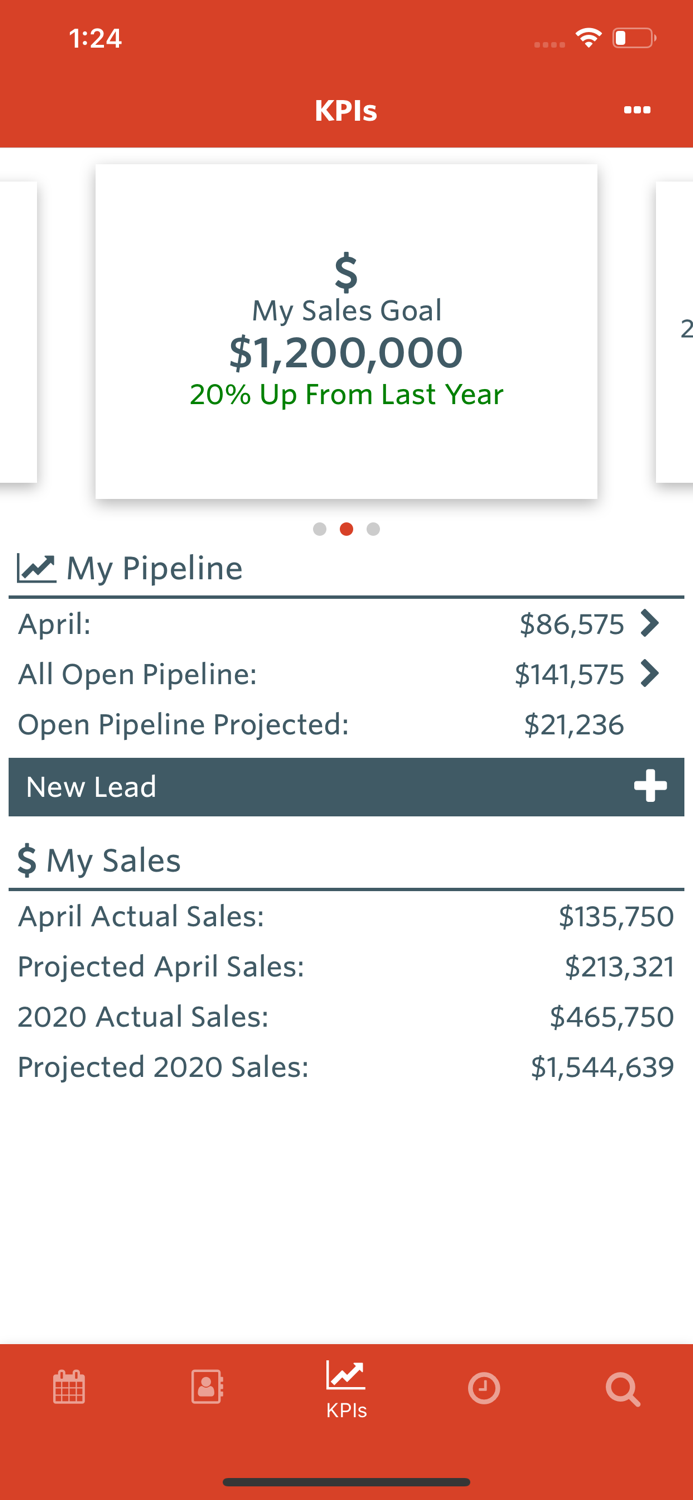This screenshot has width=693, height=1500.
Task: Tap the plus icon on New Lead bar
Action: click(651, 786)
